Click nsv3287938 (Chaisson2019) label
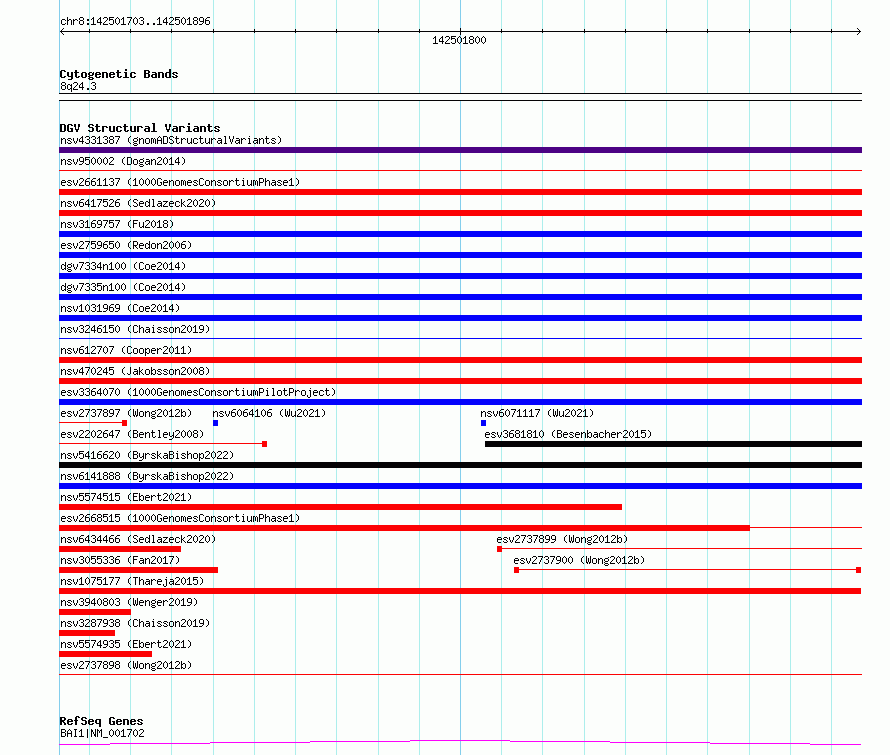The image size is (890, 755). [x=135, y=623]
